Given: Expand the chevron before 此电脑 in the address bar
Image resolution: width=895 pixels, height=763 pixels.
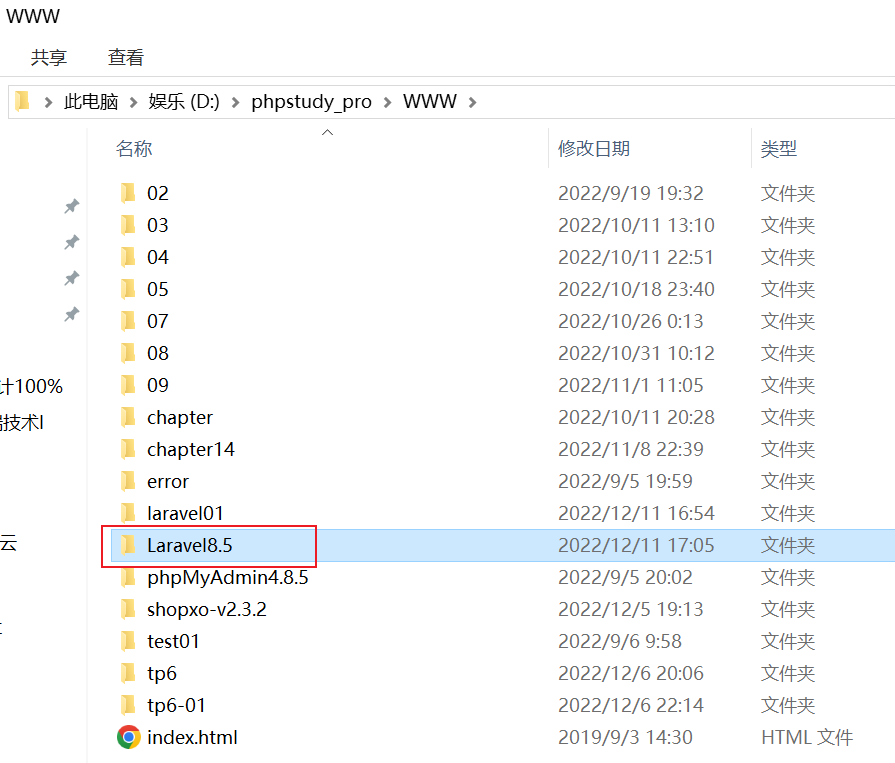Looking at the screenshot, I should (49, 102).
